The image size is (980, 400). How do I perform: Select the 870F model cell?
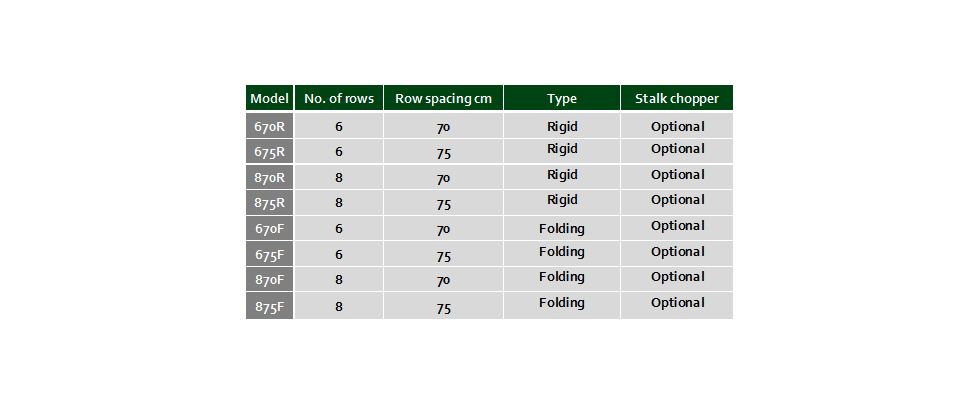coord(269,279)
